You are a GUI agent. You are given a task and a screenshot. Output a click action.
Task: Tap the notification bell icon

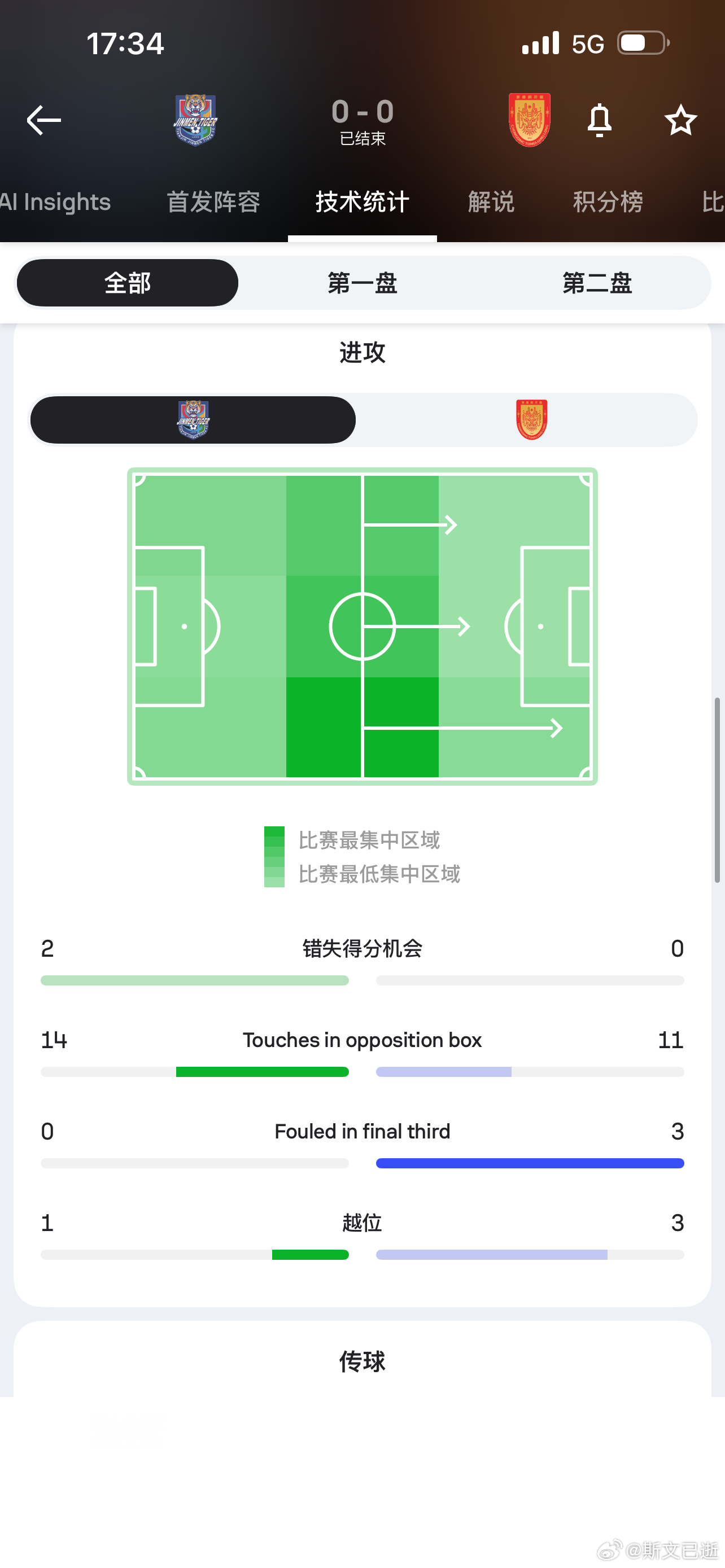pos(599,120)
